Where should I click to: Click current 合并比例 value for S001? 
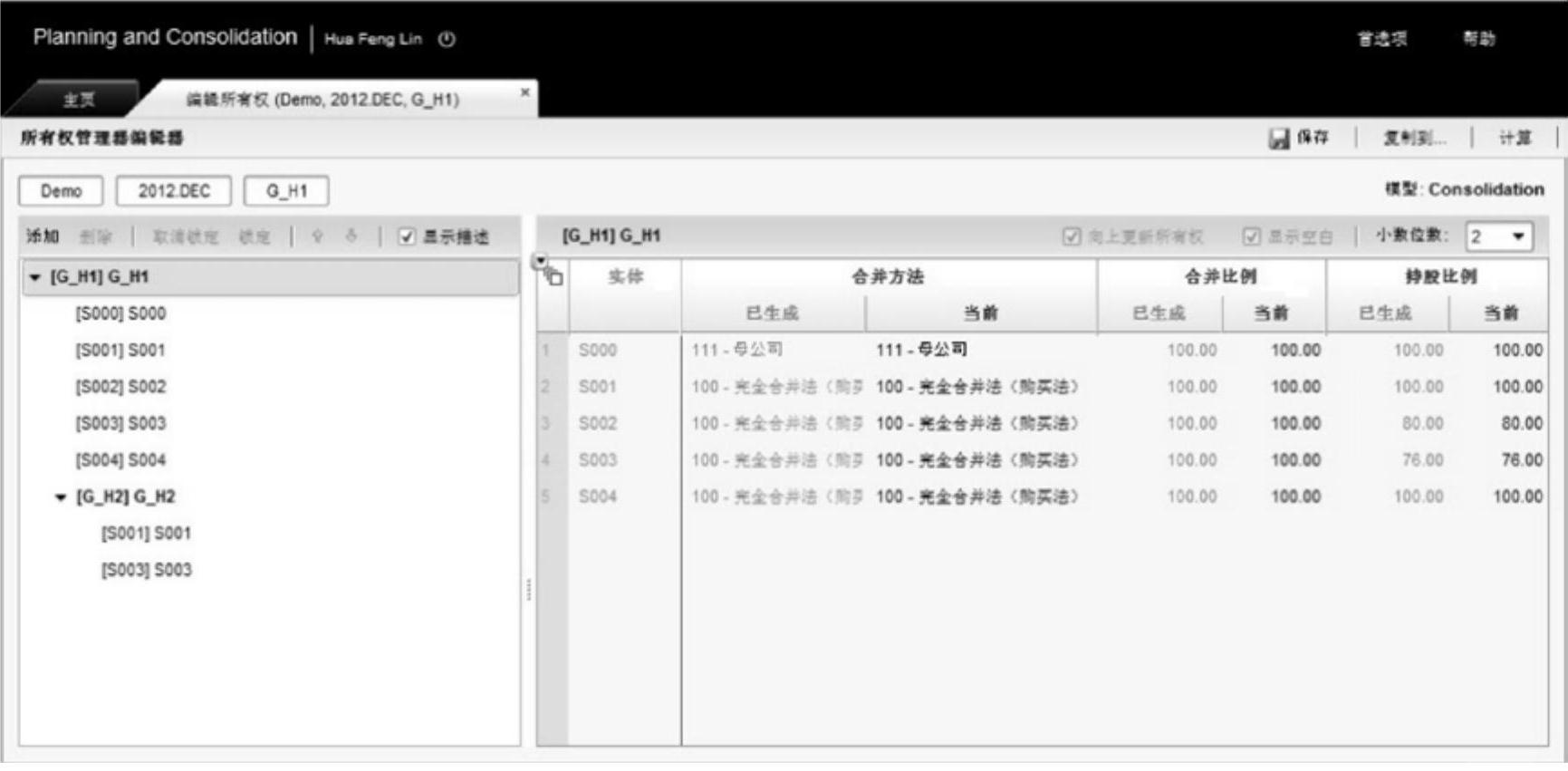tap(1295, 387)
